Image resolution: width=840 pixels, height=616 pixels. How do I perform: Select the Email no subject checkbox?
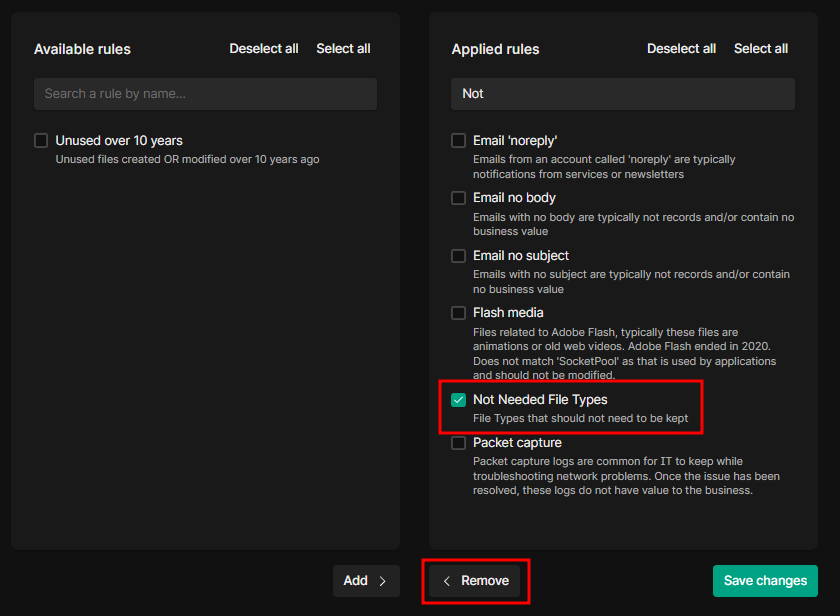click(x=459, y=256)
